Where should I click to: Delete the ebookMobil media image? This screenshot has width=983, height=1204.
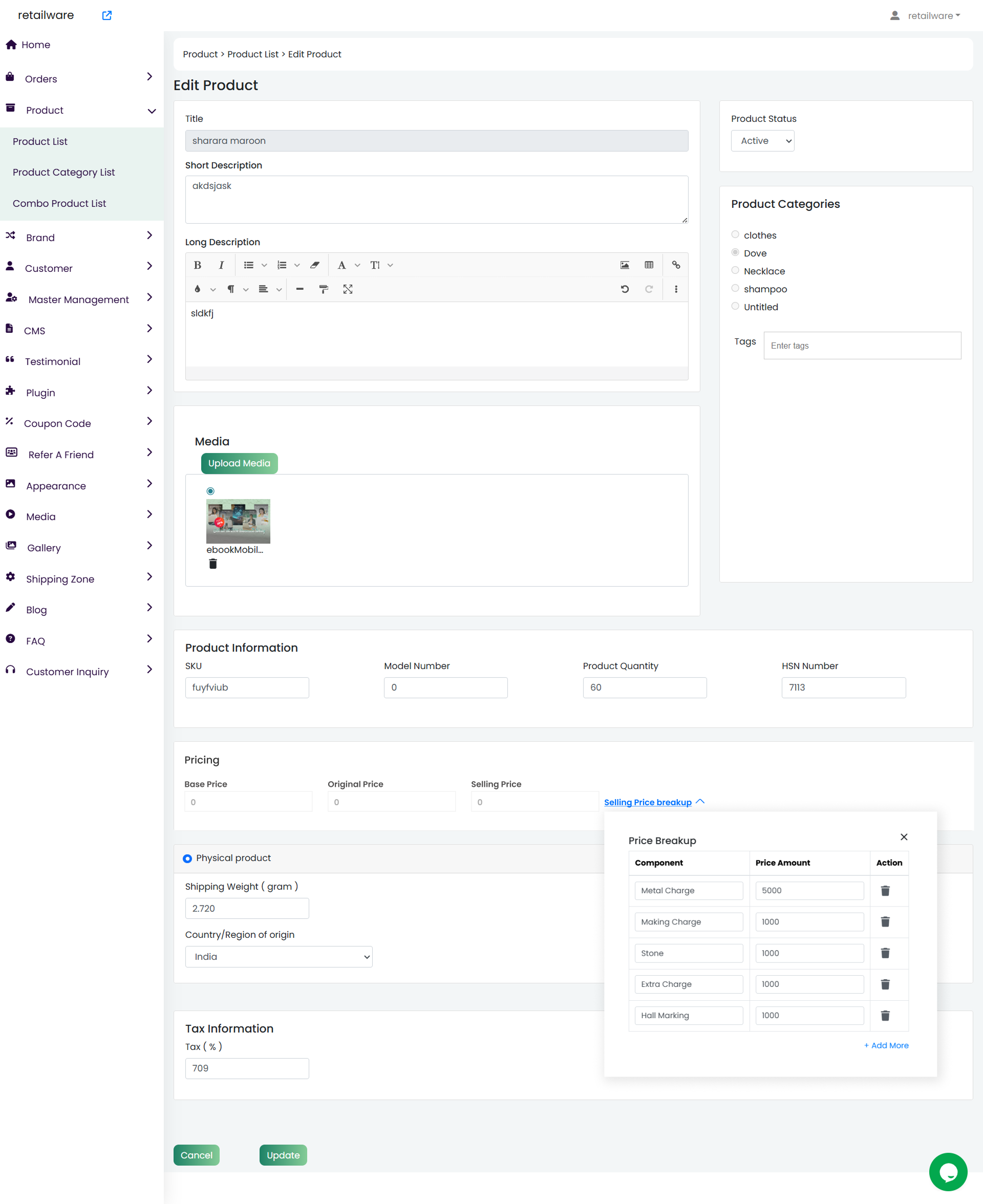(213, 564)
